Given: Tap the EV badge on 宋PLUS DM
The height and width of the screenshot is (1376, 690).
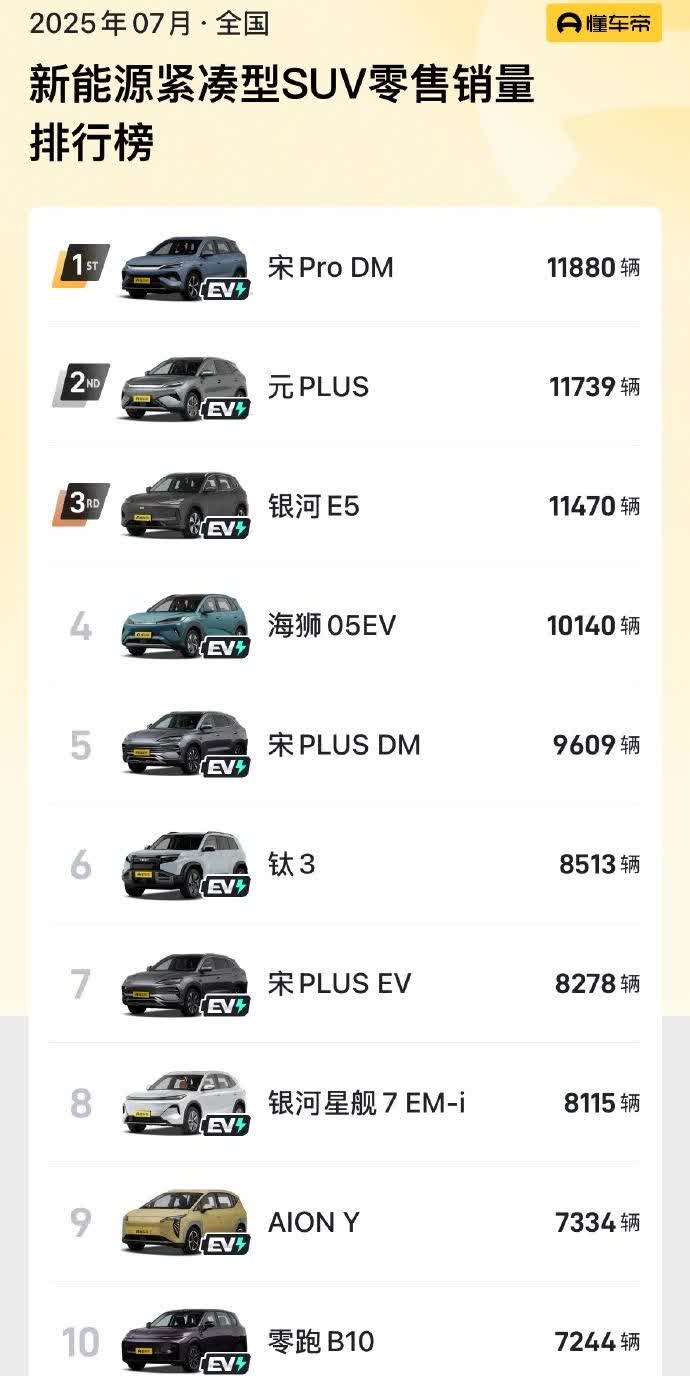Looking at the screenshot, I should click(225, 767).
